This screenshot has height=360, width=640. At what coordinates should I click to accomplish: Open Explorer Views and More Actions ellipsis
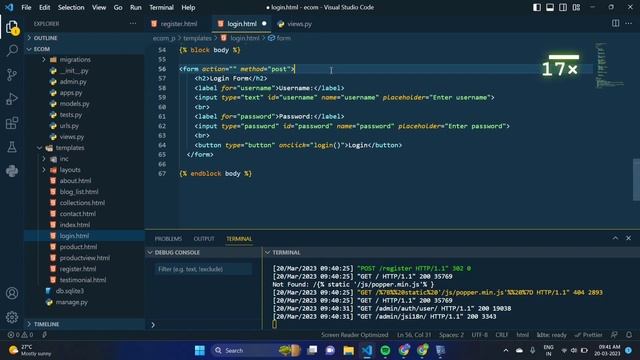click(133, 24)
